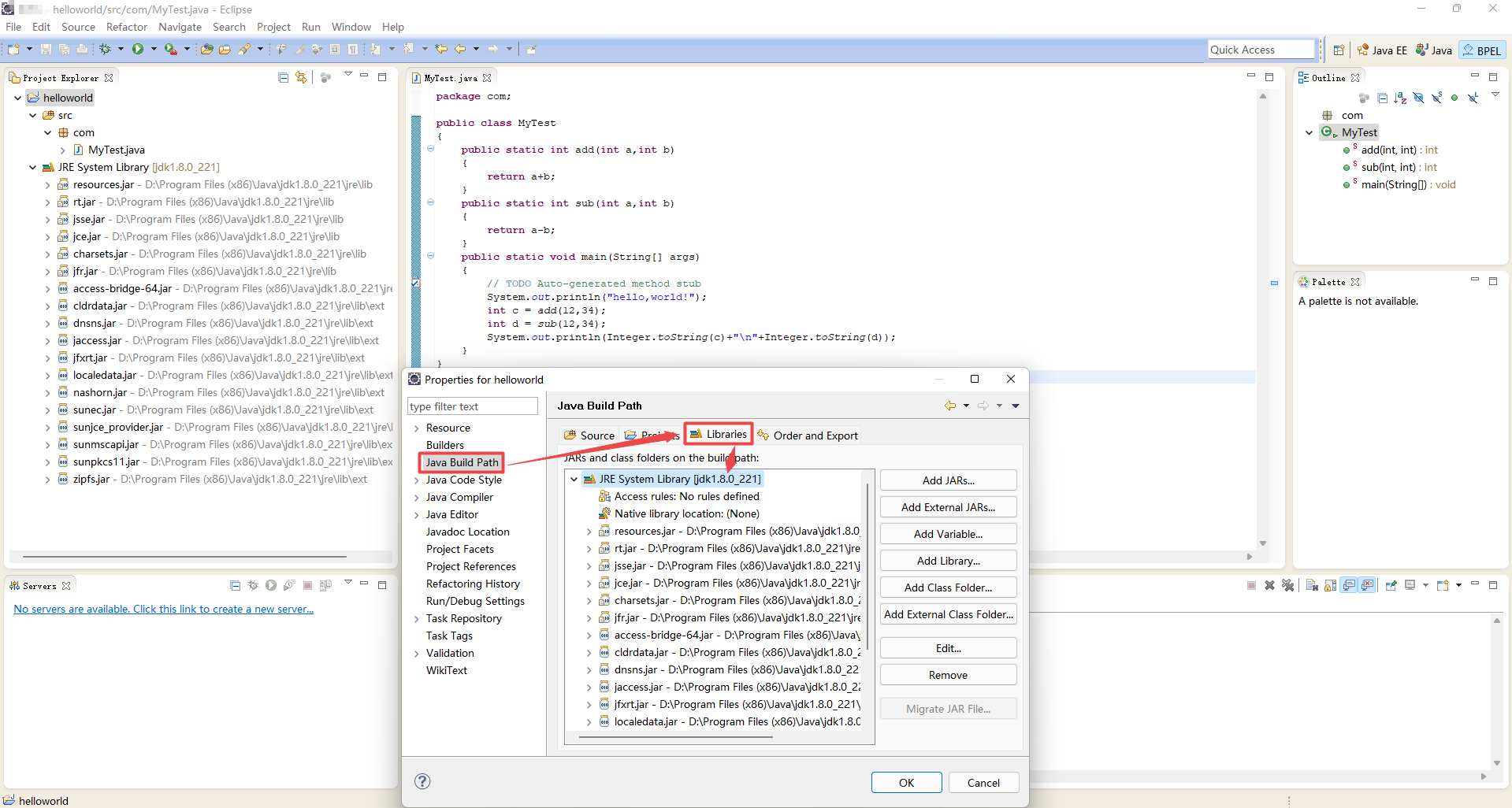
Task: Click Link with Editor in Project Explorer
Action: coord(300,77)
